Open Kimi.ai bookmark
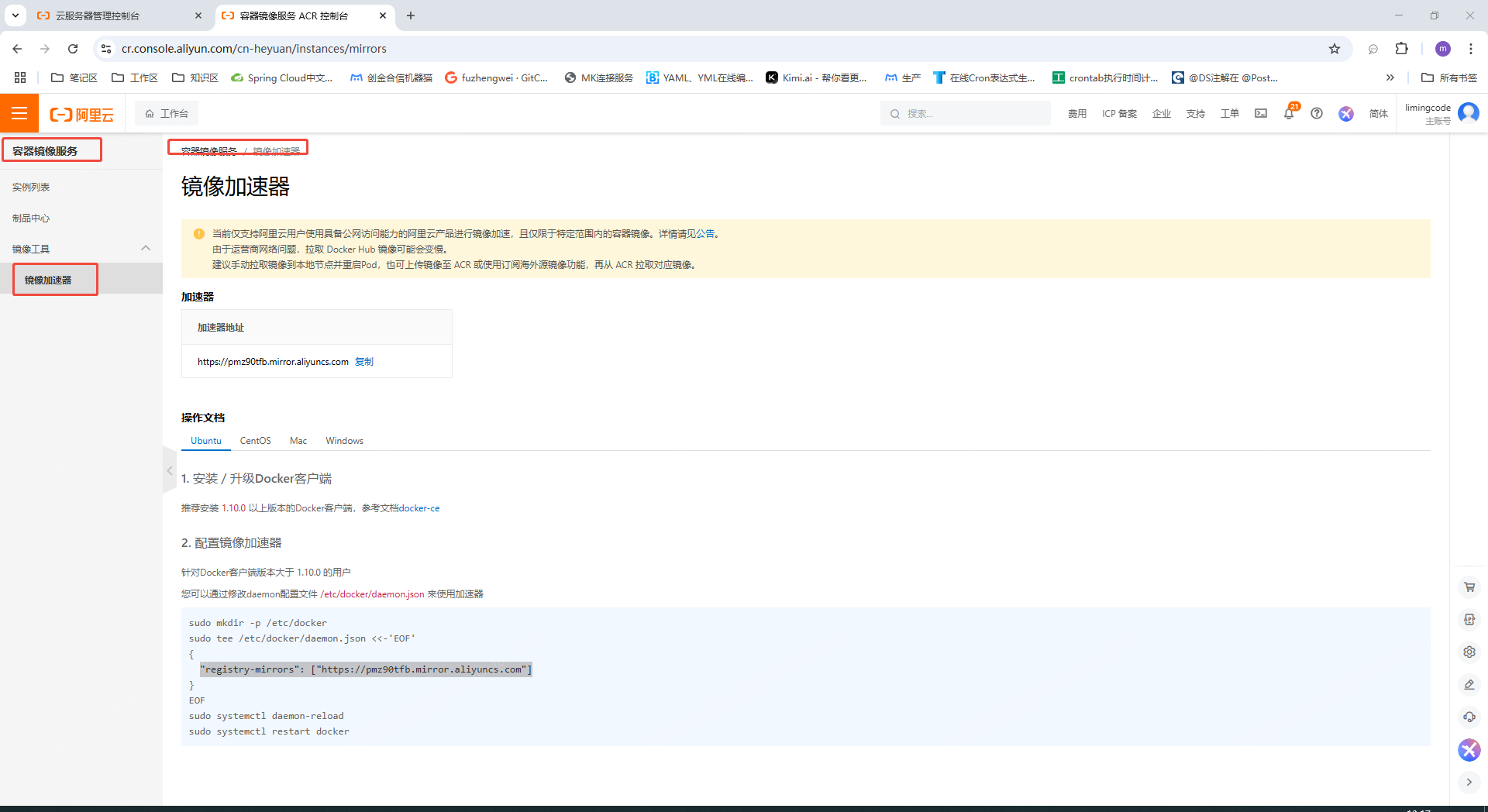Image resolution: width=1488 pixels, height=812 pixels. click(816, 77)
